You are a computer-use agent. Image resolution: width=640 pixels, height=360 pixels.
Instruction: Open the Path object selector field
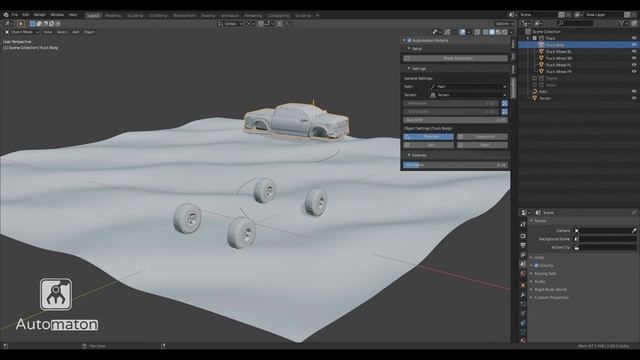(469, 87)
